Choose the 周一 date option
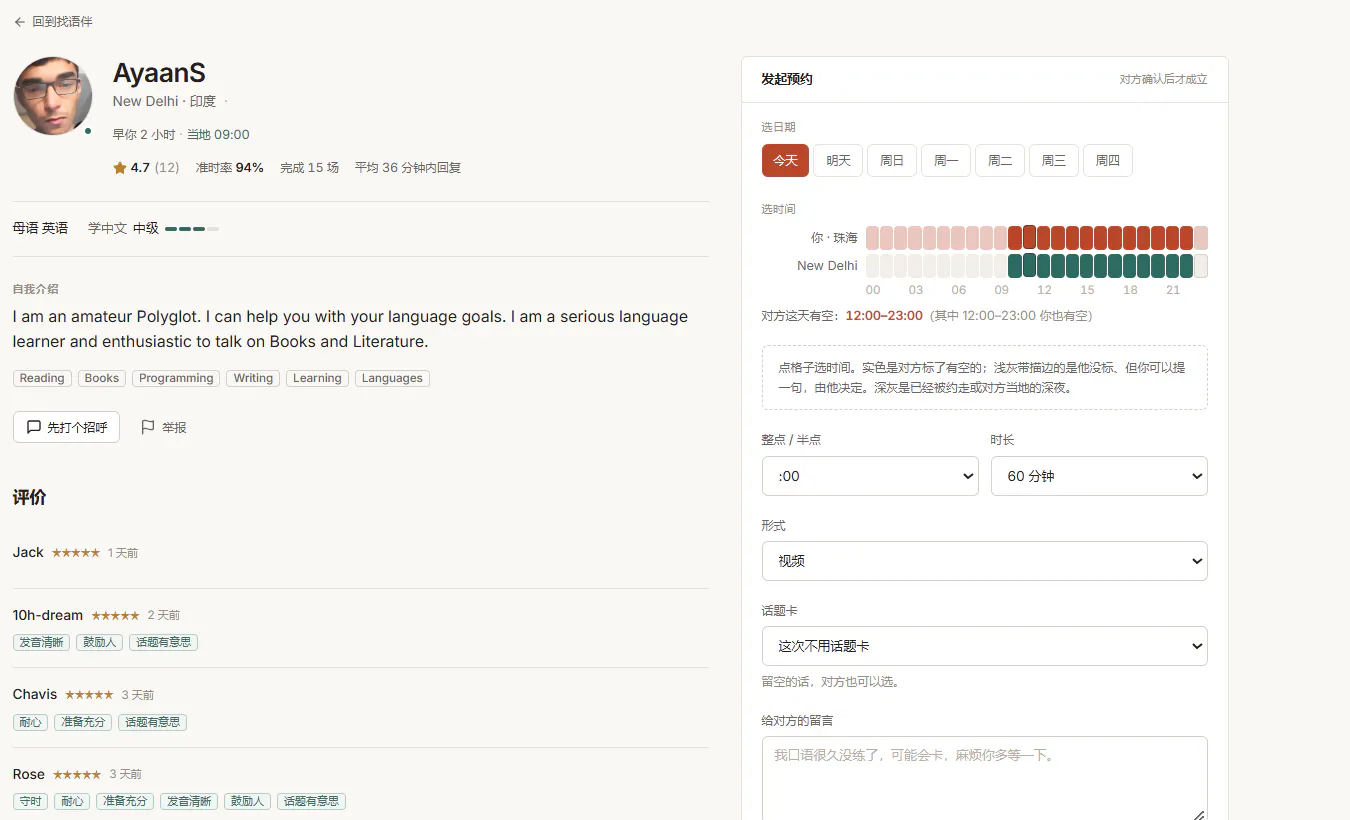Image resolution: width=1350 pixels, height=820 pixels. tap(946, 161)
